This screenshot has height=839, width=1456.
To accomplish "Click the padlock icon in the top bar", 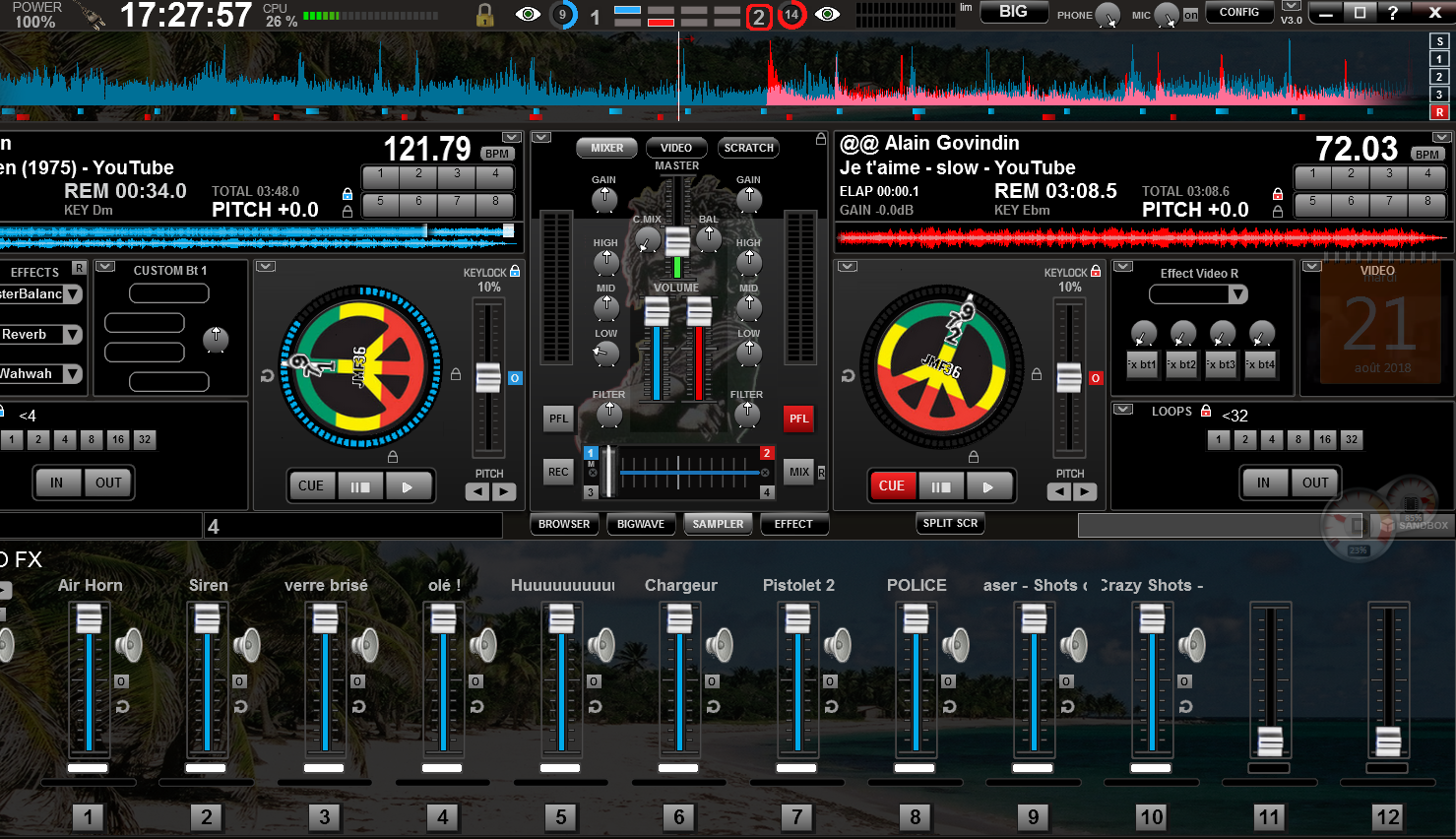I will click(x=484, y=15).
